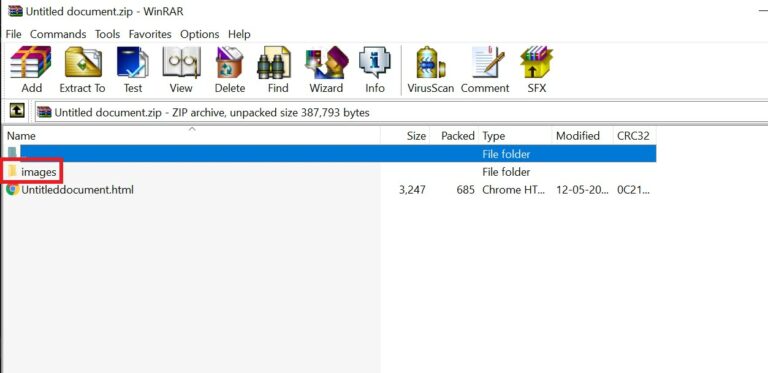Viewport: 768px width, 373px height.
Task: Click the images folder icon
Action: coord(12,172)
